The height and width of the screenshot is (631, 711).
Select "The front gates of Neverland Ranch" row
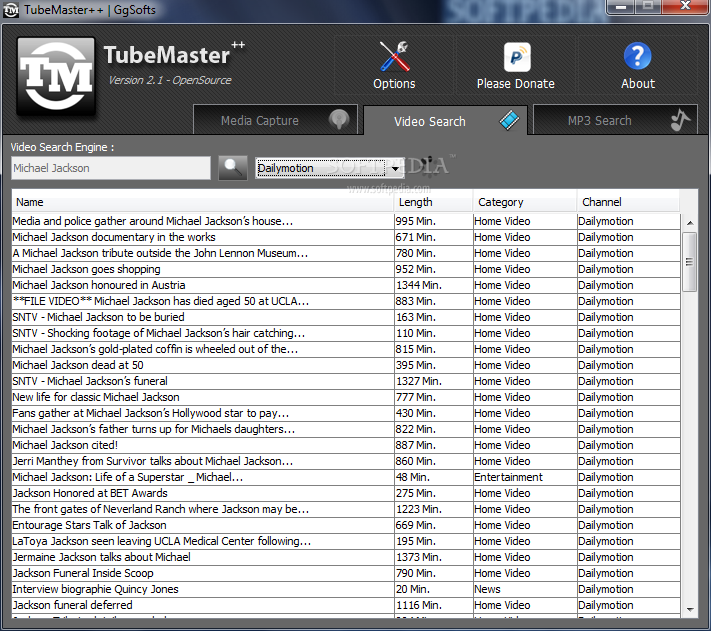346,510
